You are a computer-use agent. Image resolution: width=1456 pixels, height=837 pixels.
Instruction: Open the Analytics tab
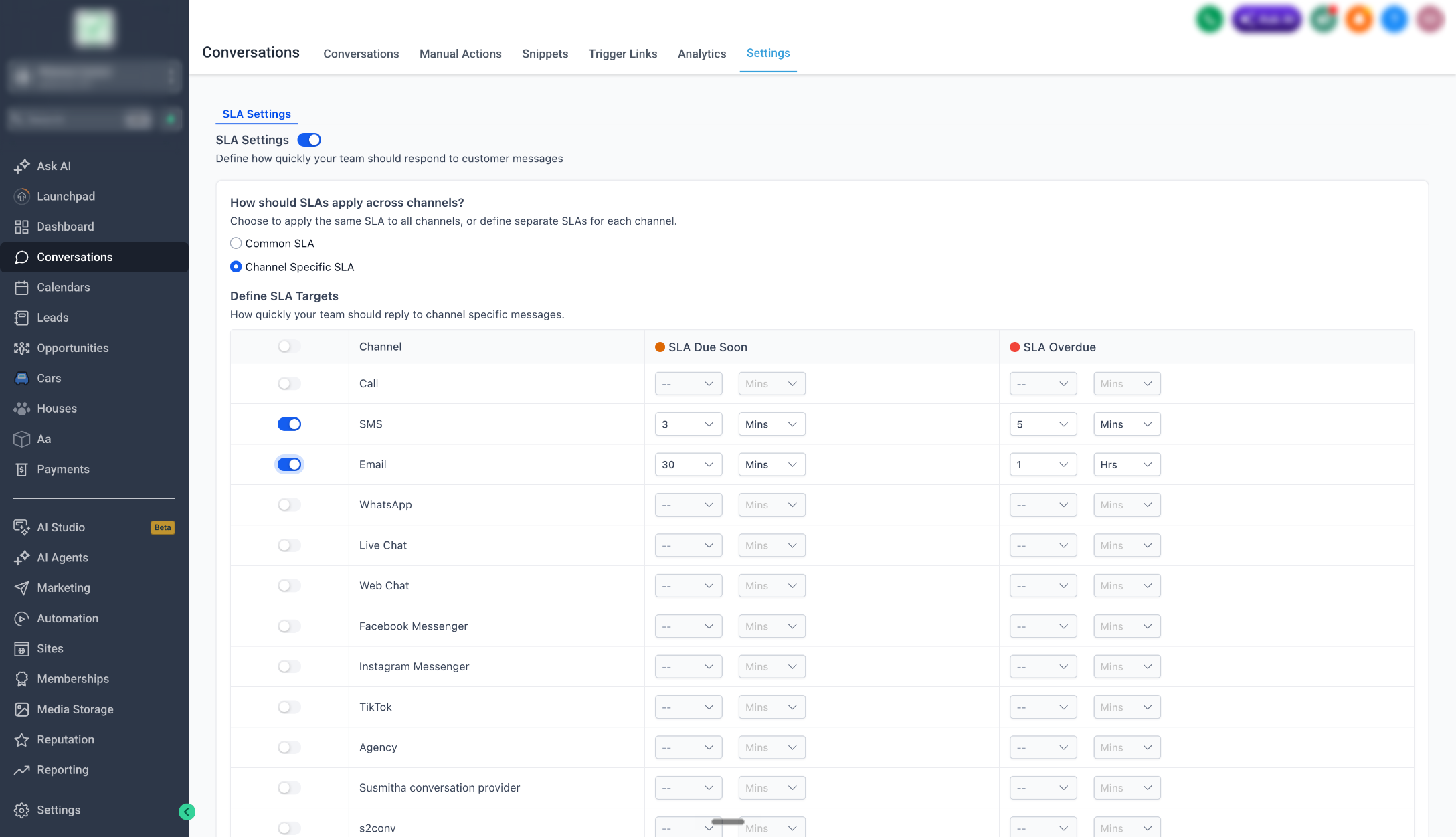tap(702, 54)
